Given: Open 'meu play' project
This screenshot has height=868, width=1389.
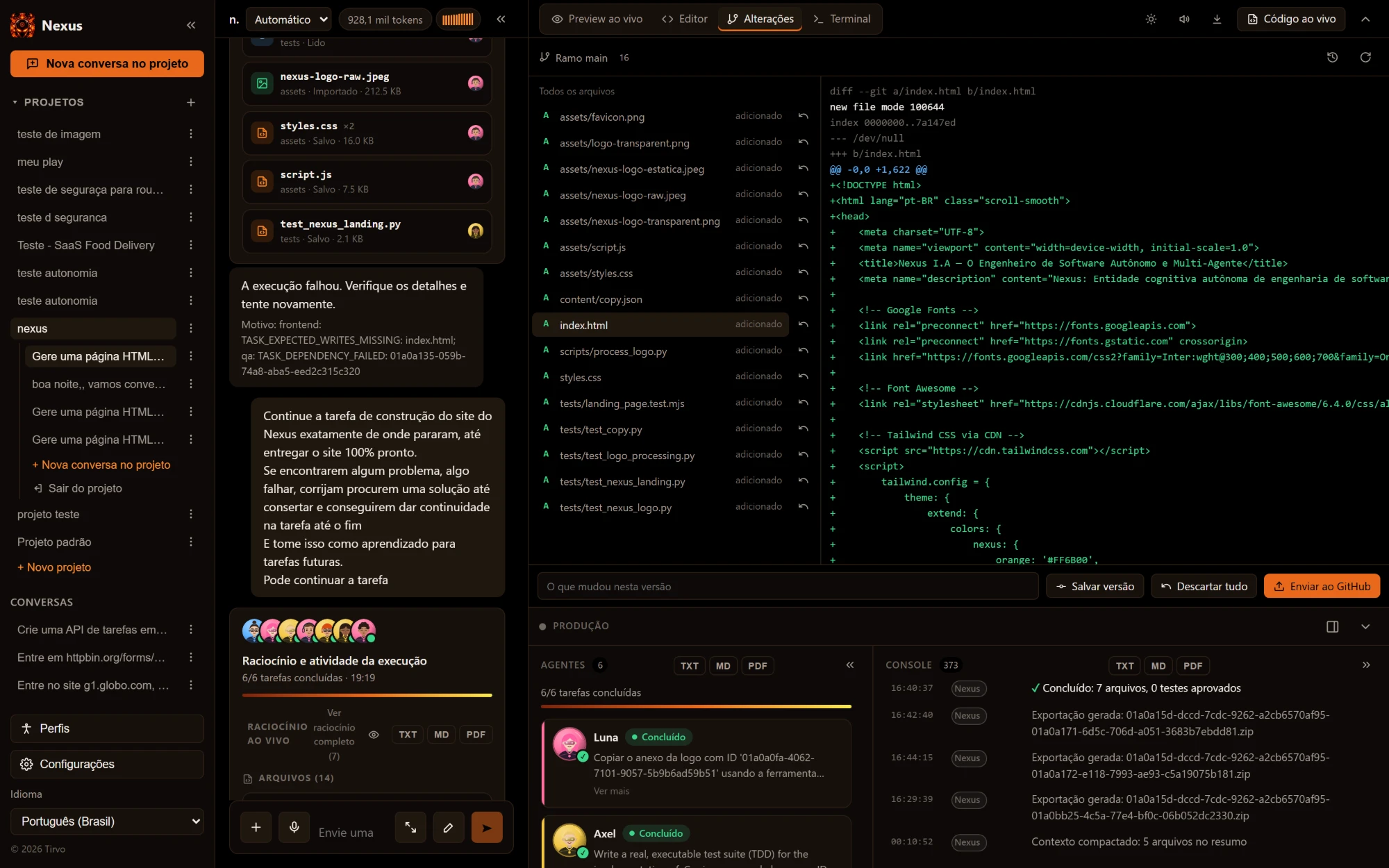Looking at the screenshot, I should (40, 162).
